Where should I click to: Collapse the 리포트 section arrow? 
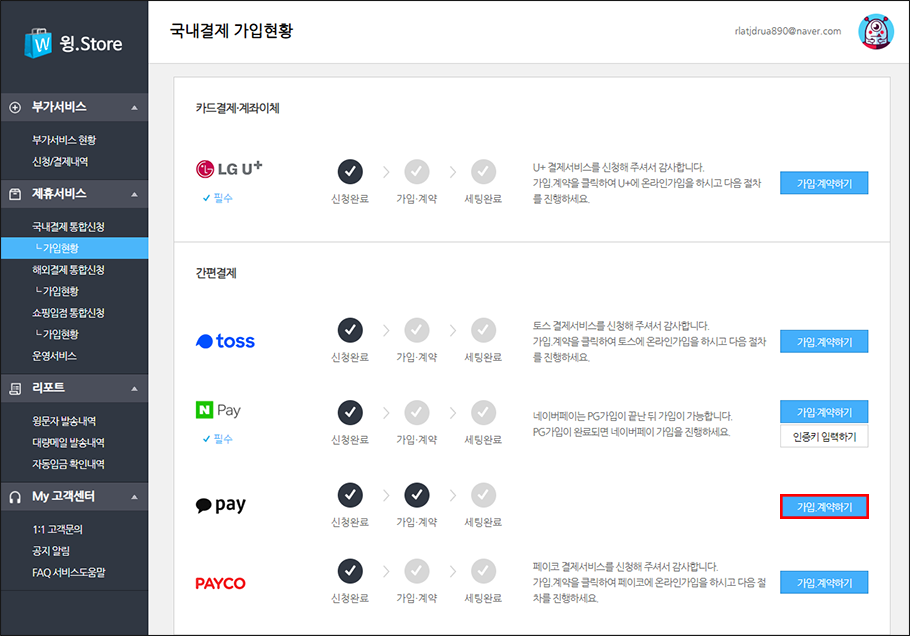click(135, 388)
